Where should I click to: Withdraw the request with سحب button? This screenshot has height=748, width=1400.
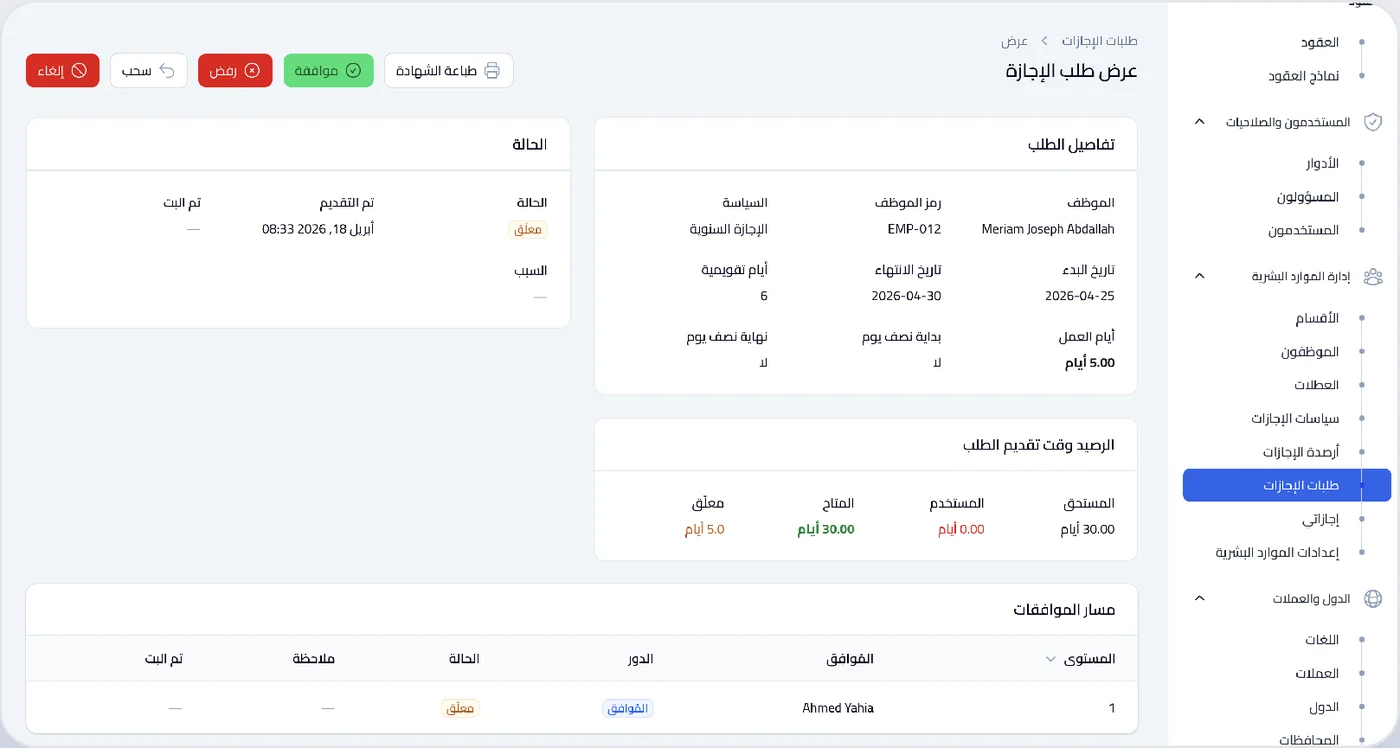(149, 71)
